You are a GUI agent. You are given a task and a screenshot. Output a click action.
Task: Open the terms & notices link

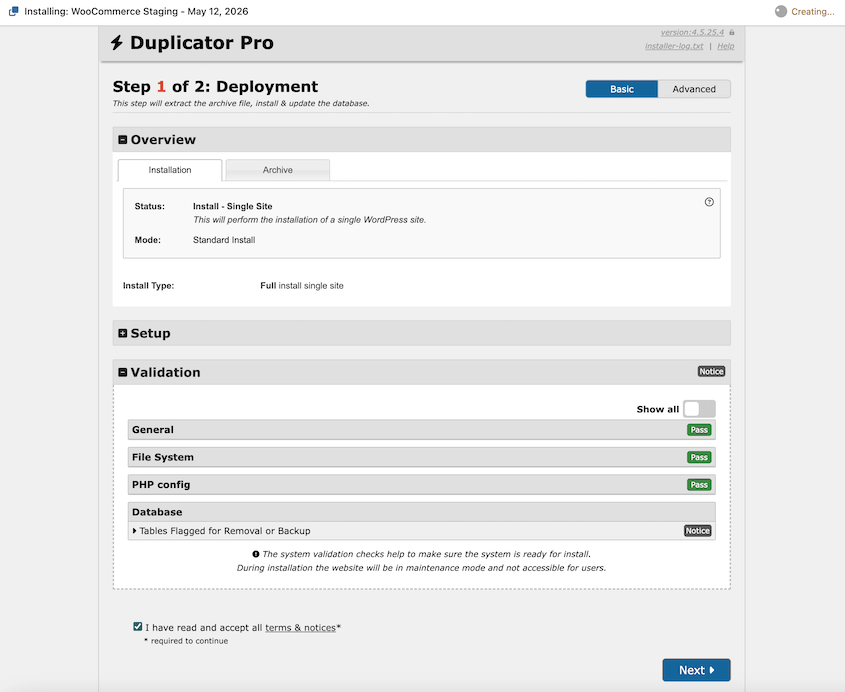[x=300, y=627]
